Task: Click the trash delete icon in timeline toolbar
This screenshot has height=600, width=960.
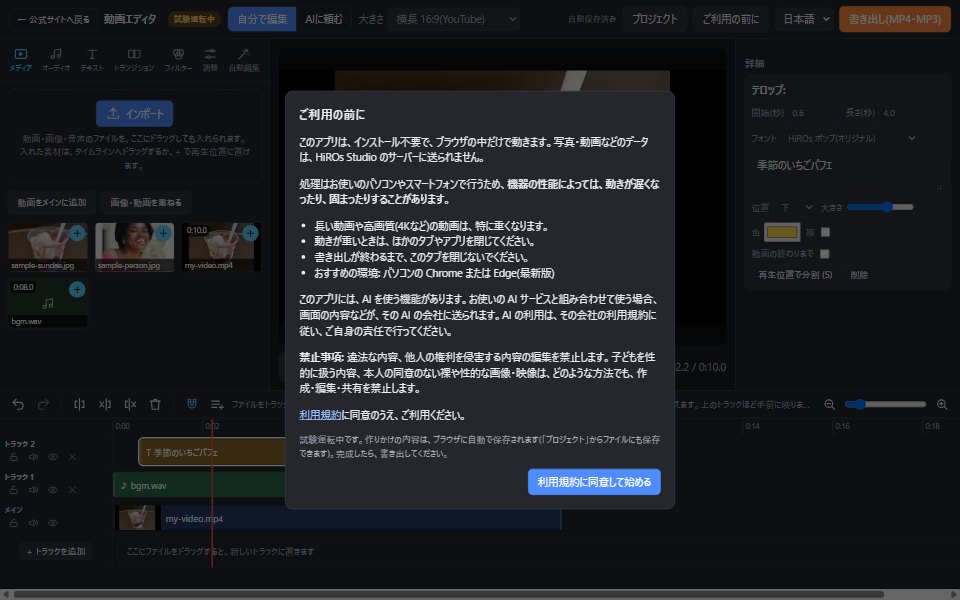Action: click(x=156, y=405)
